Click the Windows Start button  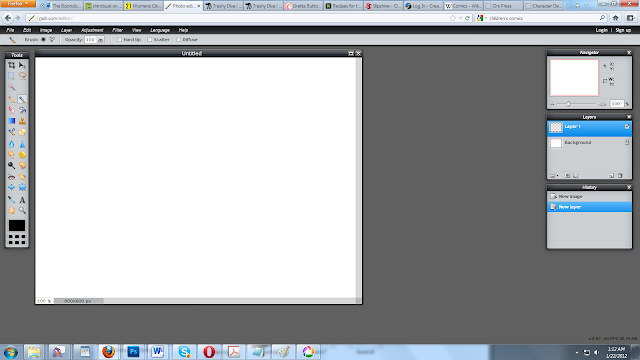pyautogui.click(x=11, y=352)
